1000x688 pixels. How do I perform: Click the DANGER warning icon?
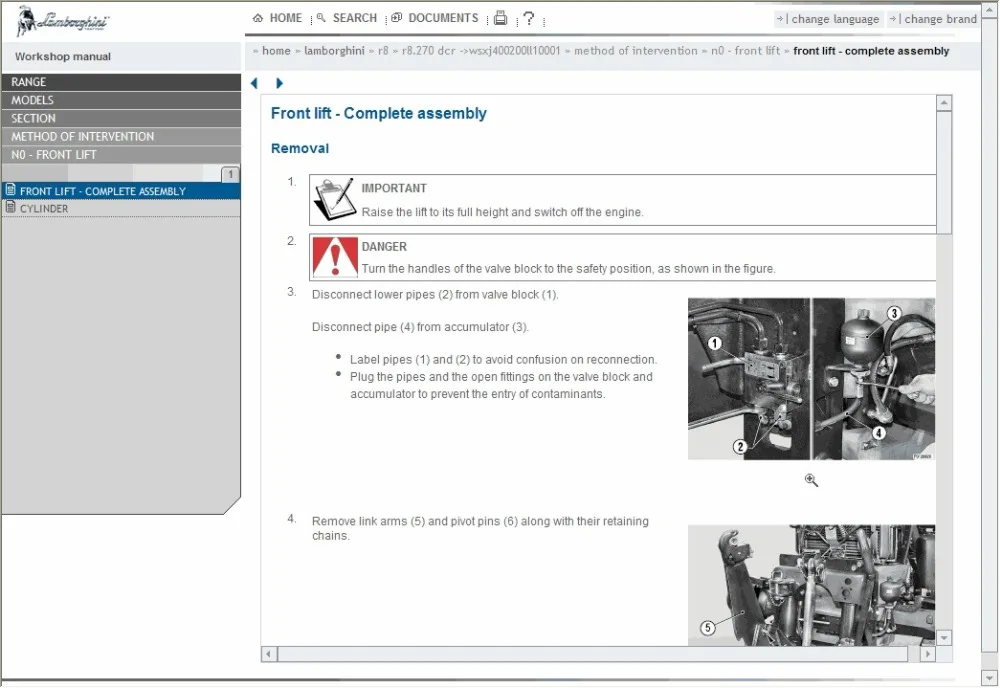tap(335, 257)
